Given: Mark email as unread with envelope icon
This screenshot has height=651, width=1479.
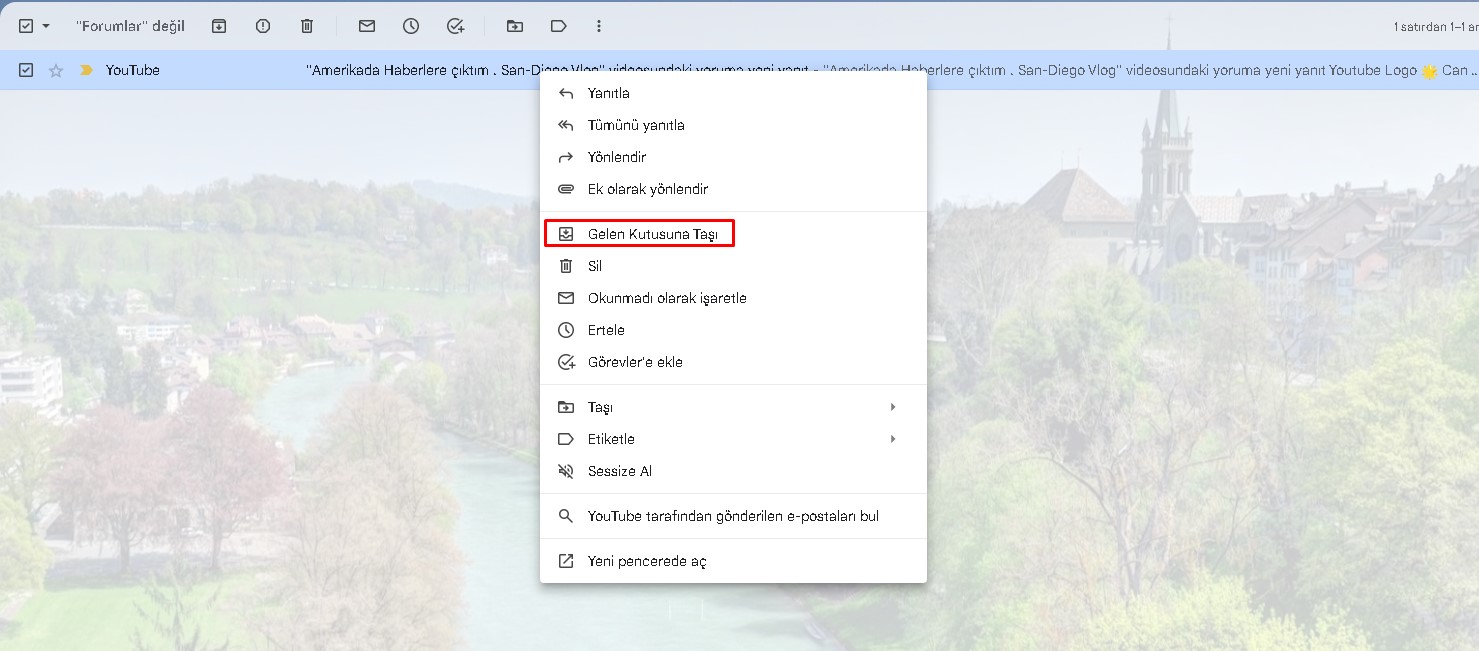Looking at the screenshot, I should [367, 25].
